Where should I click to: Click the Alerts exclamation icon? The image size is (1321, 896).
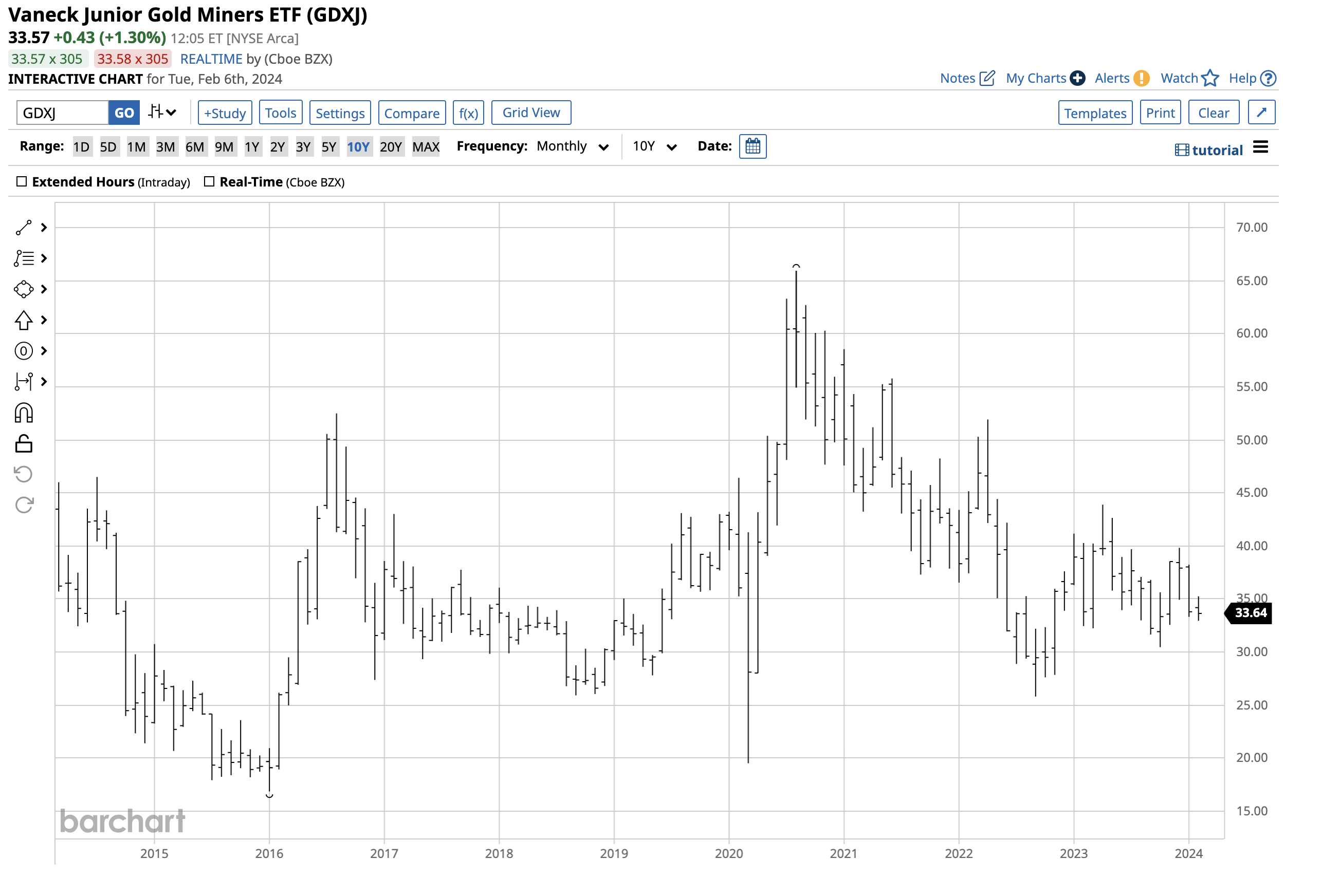click(1141, 79)
